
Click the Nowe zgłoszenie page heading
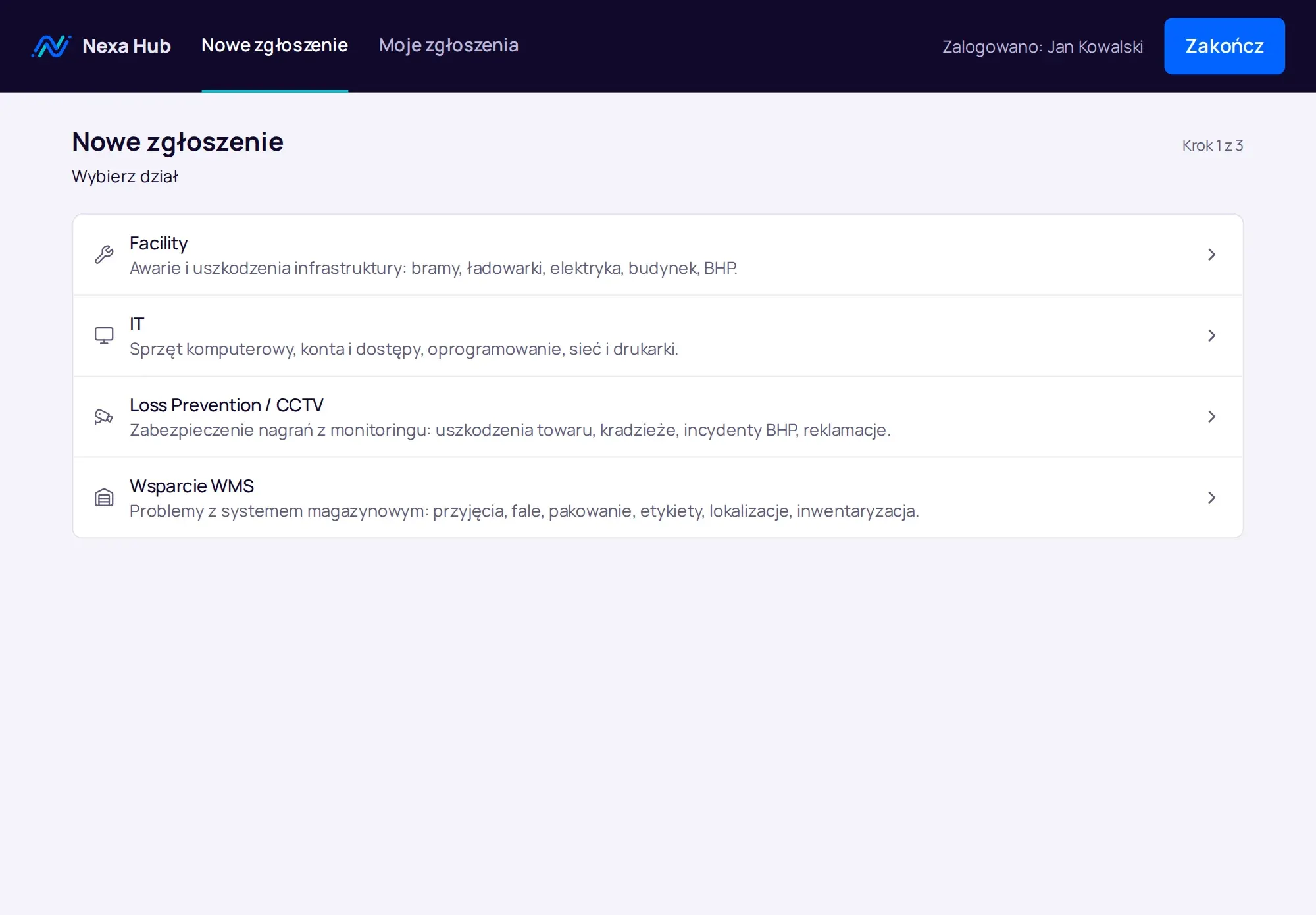(178, 142)
